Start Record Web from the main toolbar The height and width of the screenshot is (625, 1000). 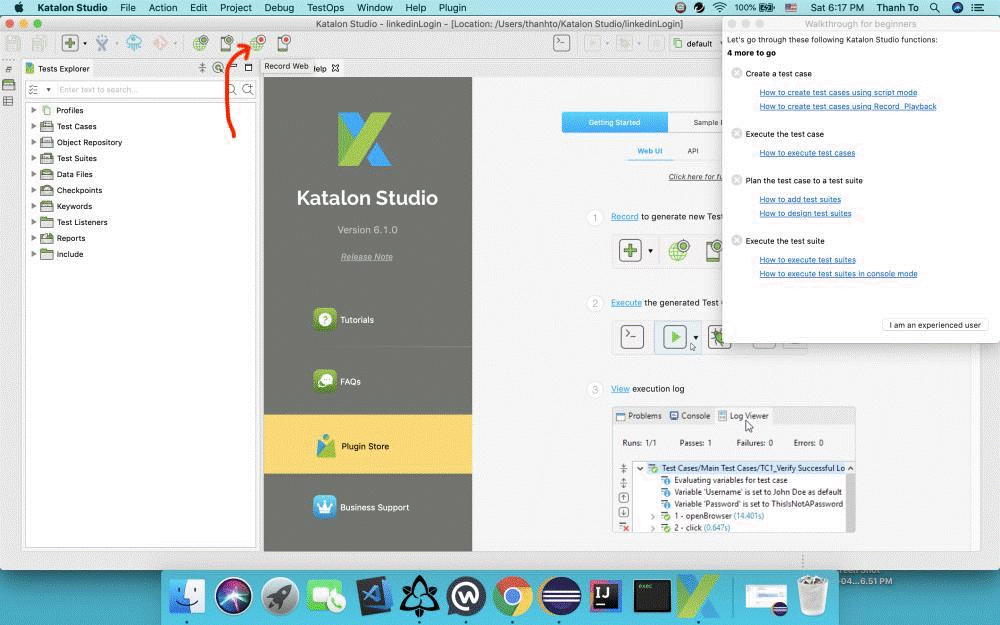pos(257,43)
